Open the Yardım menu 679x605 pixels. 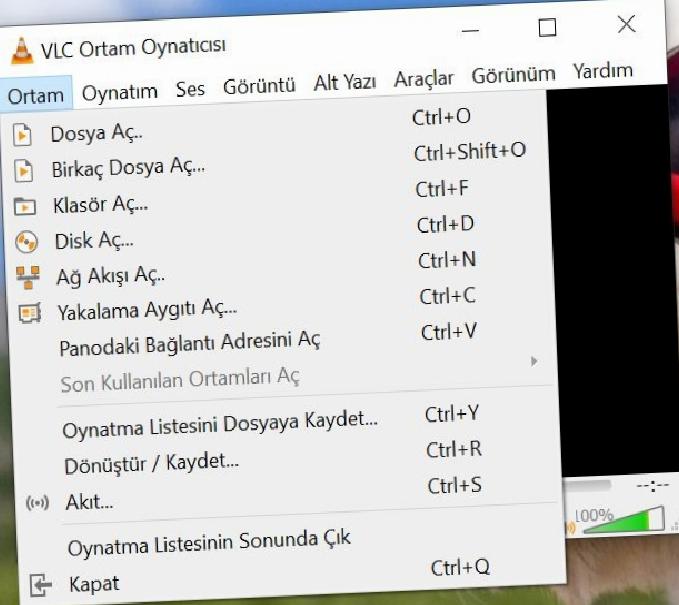coord(603,71)
